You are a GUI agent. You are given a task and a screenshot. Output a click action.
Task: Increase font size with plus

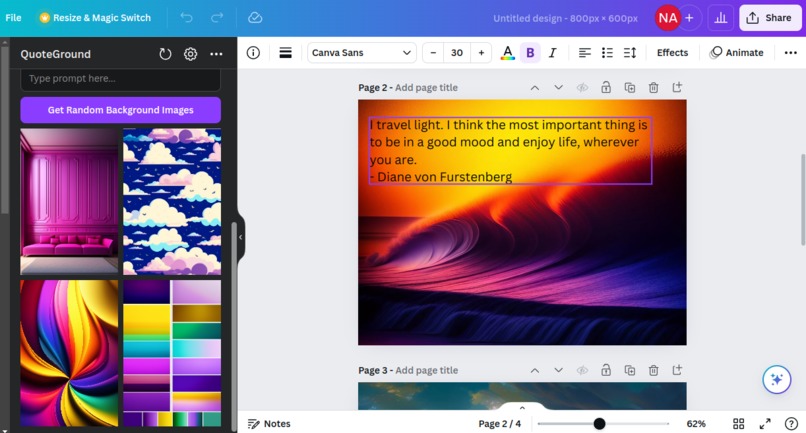coord(481,52)
